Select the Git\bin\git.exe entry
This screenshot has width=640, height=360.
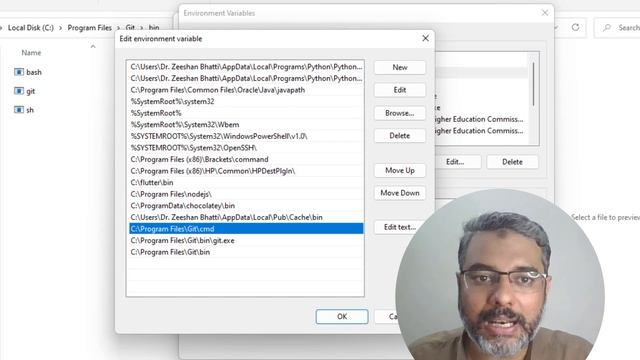tap(246, 240)
